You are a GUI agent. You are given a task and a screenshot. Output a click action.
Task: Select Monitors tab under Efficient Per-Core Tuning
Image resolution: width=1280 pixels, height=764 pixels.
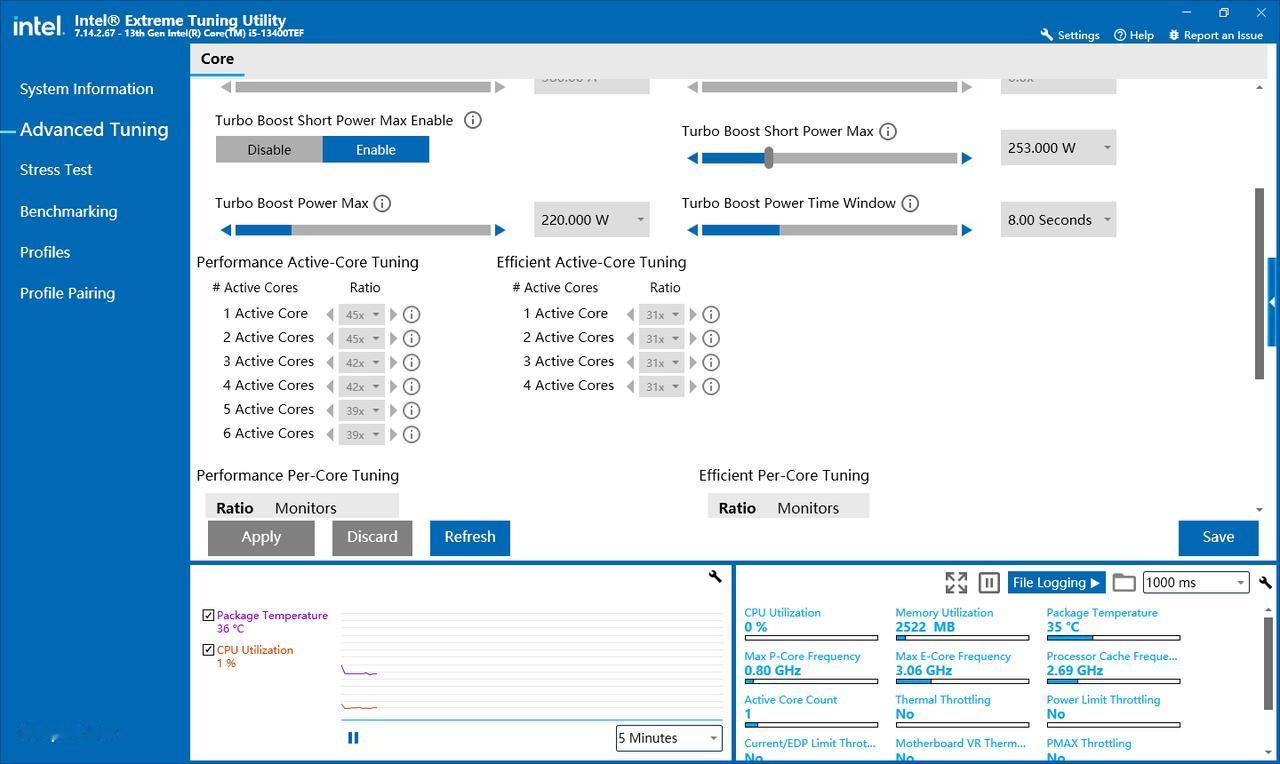[x=808, y=508]
